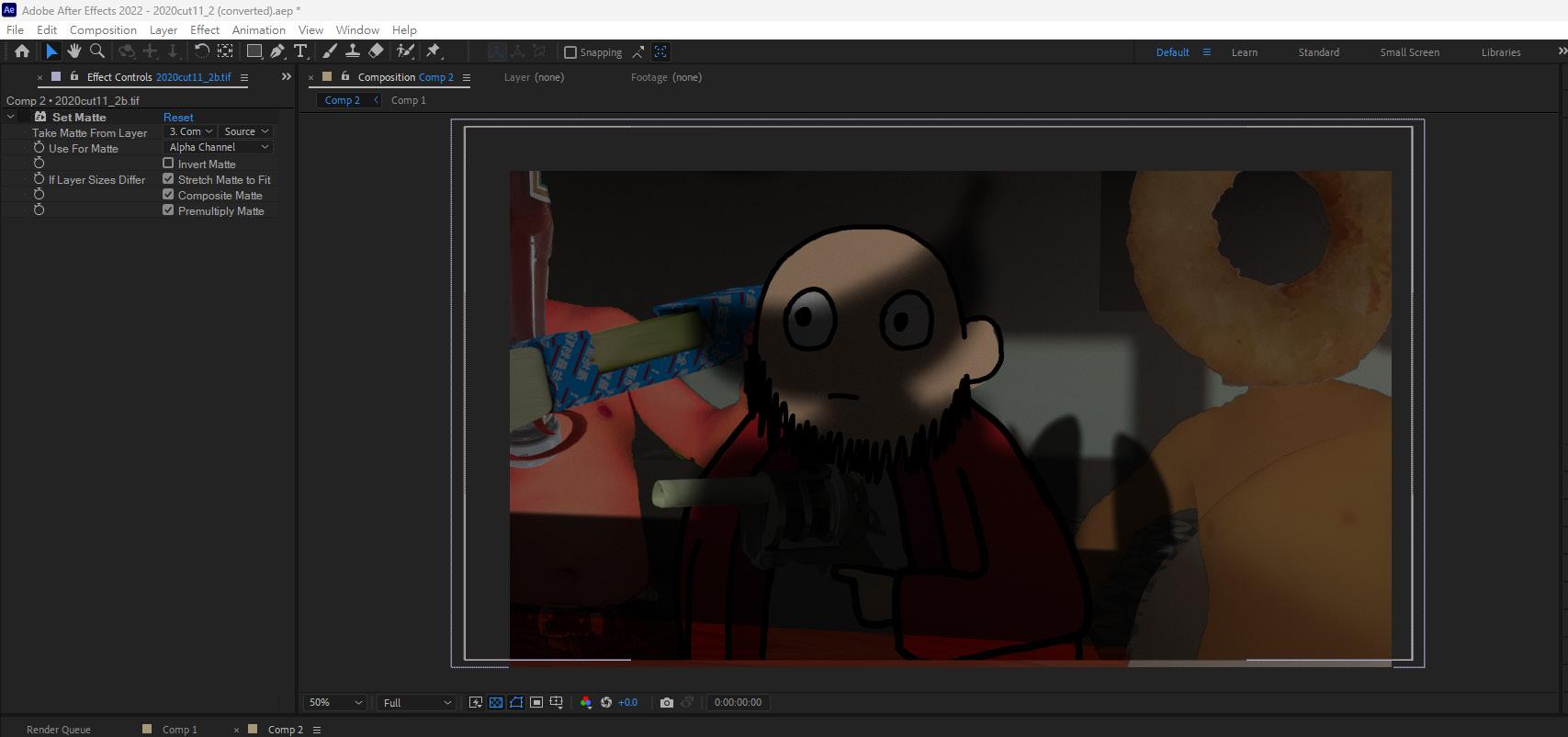
Task: Select the Clone Stamp tool
Action: (x=353, y=51)
